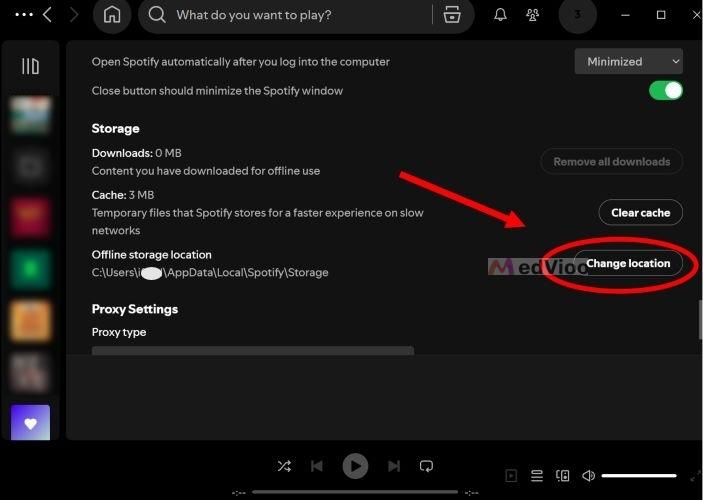Viewport: 703px width, 500px height.
Task: Open the orange library playlist thumbnail
Action: [30, 321]
